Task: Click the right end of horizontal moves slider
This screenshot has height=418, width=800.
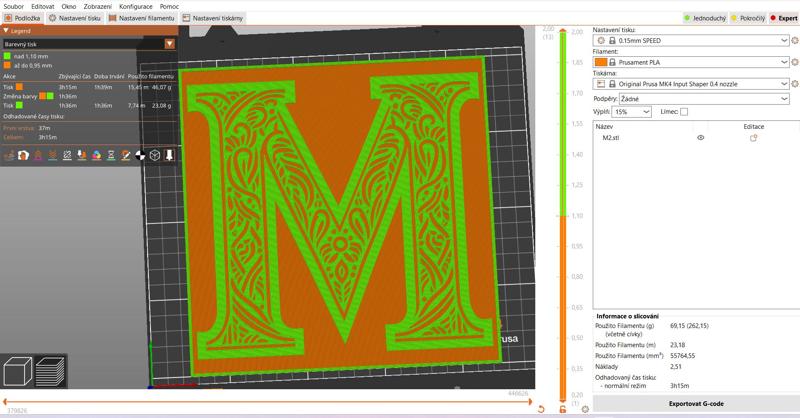Action: (x=531, y=402)
